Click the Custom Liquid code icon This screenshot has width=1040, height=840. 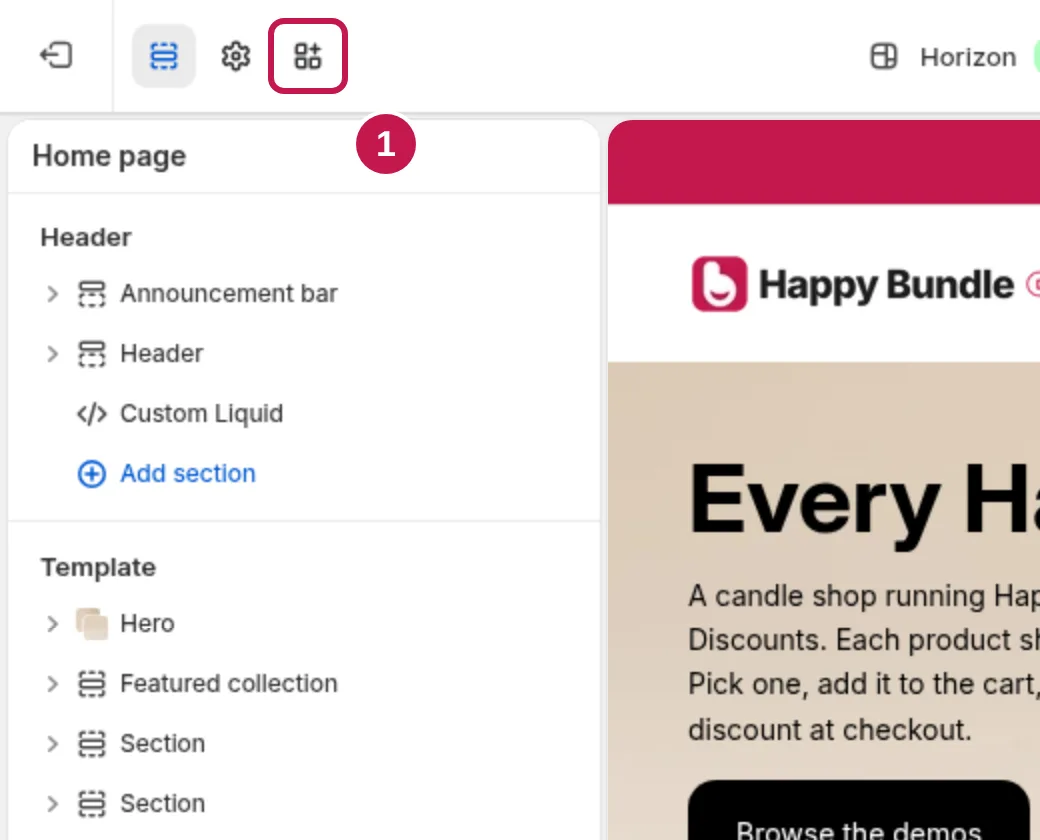(x=92, y=414)
